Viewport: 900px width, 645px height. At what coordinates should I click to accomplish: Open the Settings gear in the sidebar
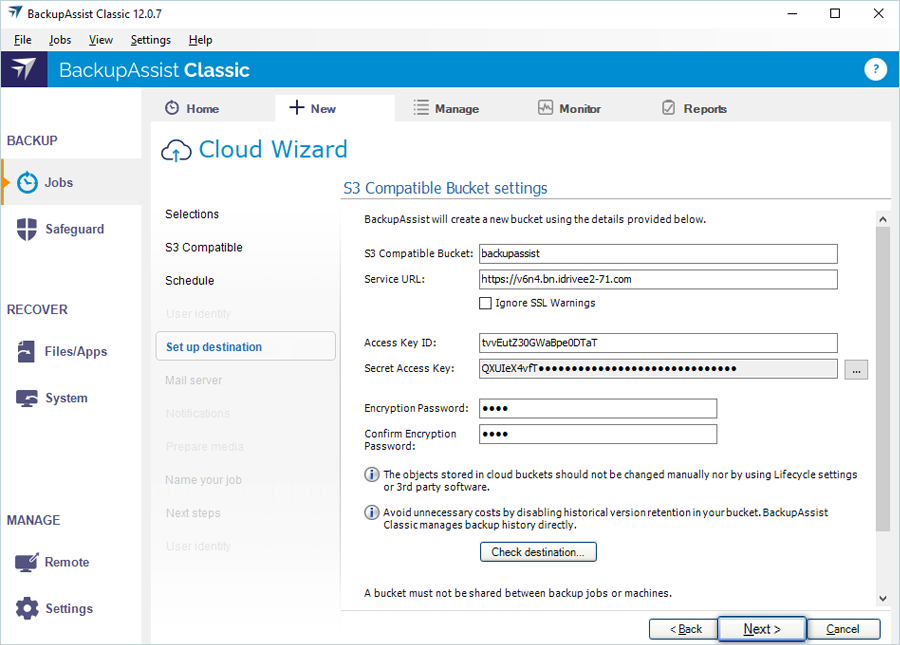pos(55,608)
